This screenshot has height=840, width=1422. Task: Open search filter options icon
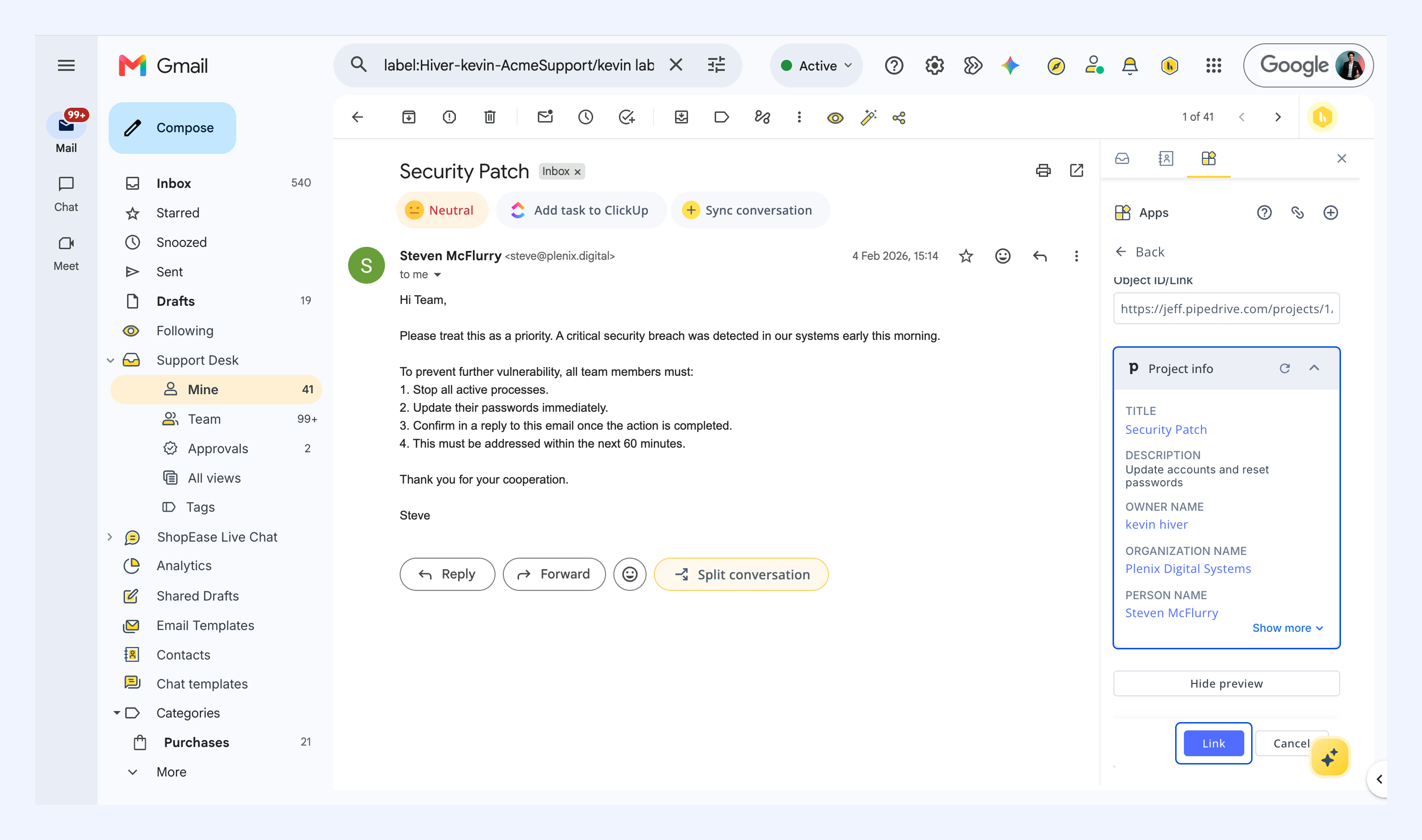coord(717,65)
